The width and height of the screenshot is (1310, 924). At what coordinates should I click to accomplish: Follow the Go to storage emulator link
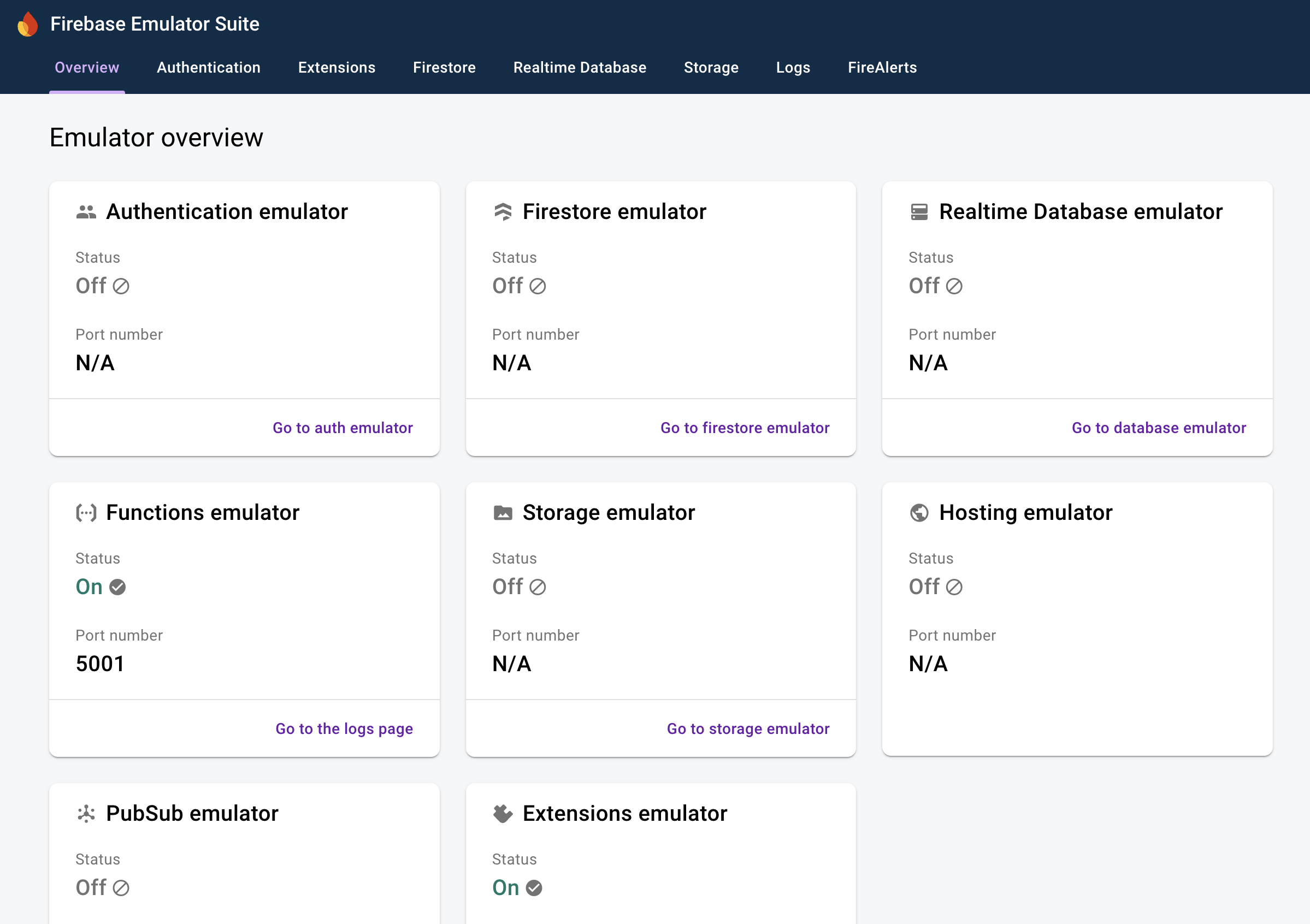[x=748, y=729]
